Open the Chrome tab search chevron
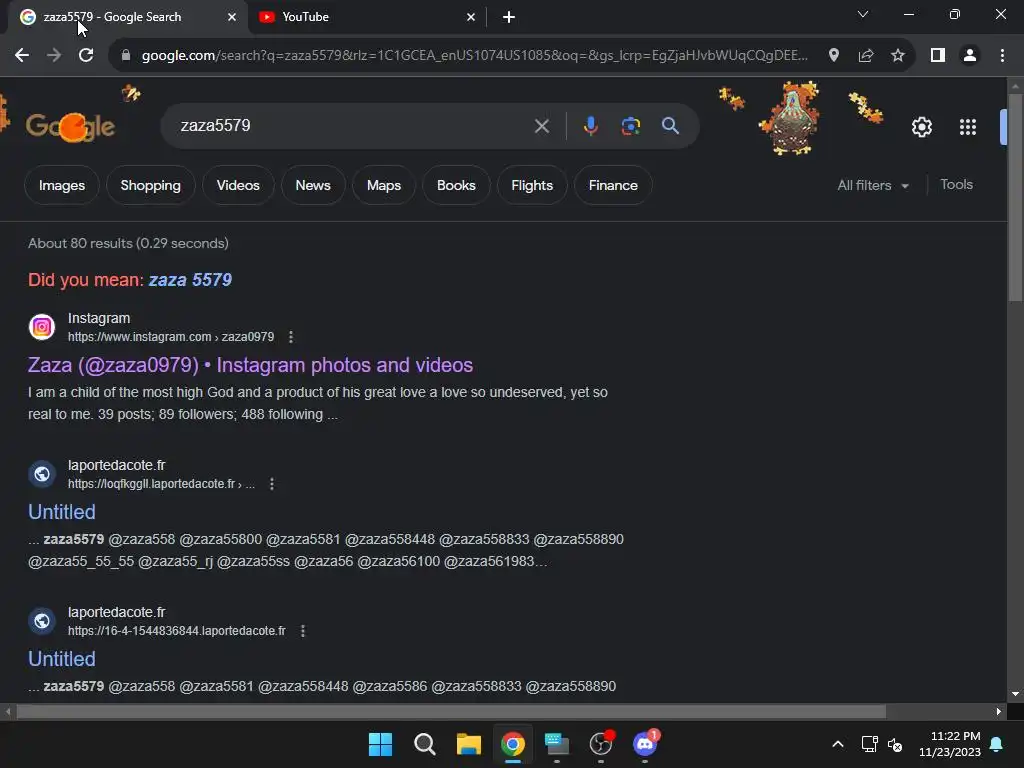1024x768 pixels. [x=863, y=14]
